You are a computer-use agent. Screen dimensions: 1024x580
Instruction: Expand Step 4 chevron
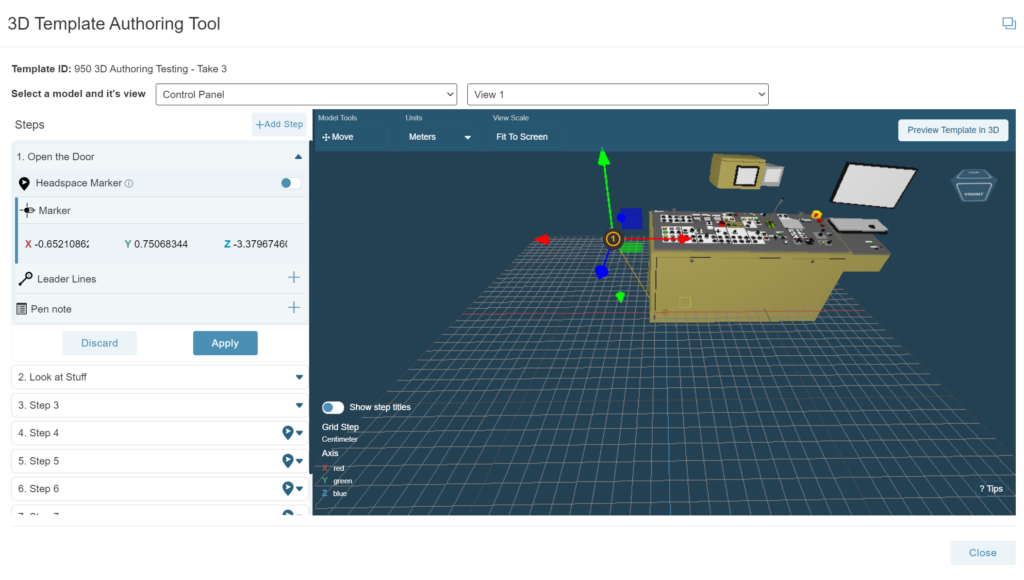click(300, 433)
